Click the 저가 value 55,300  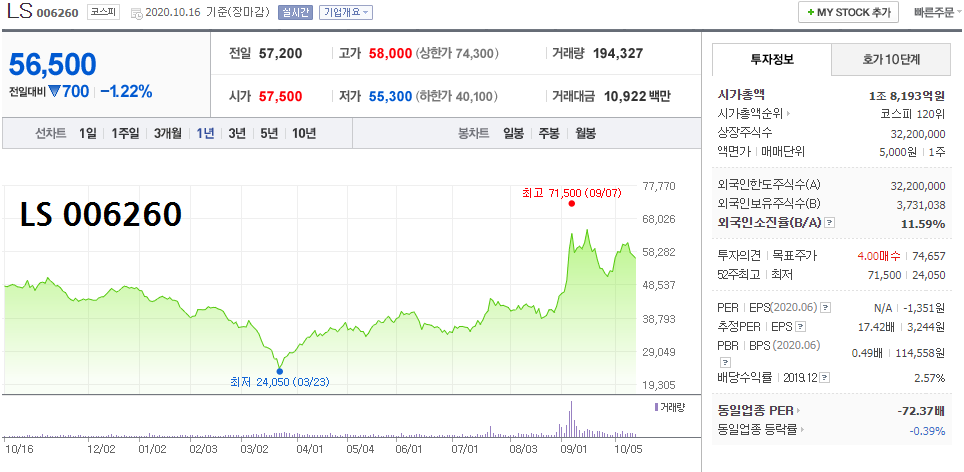coord(390,96)
